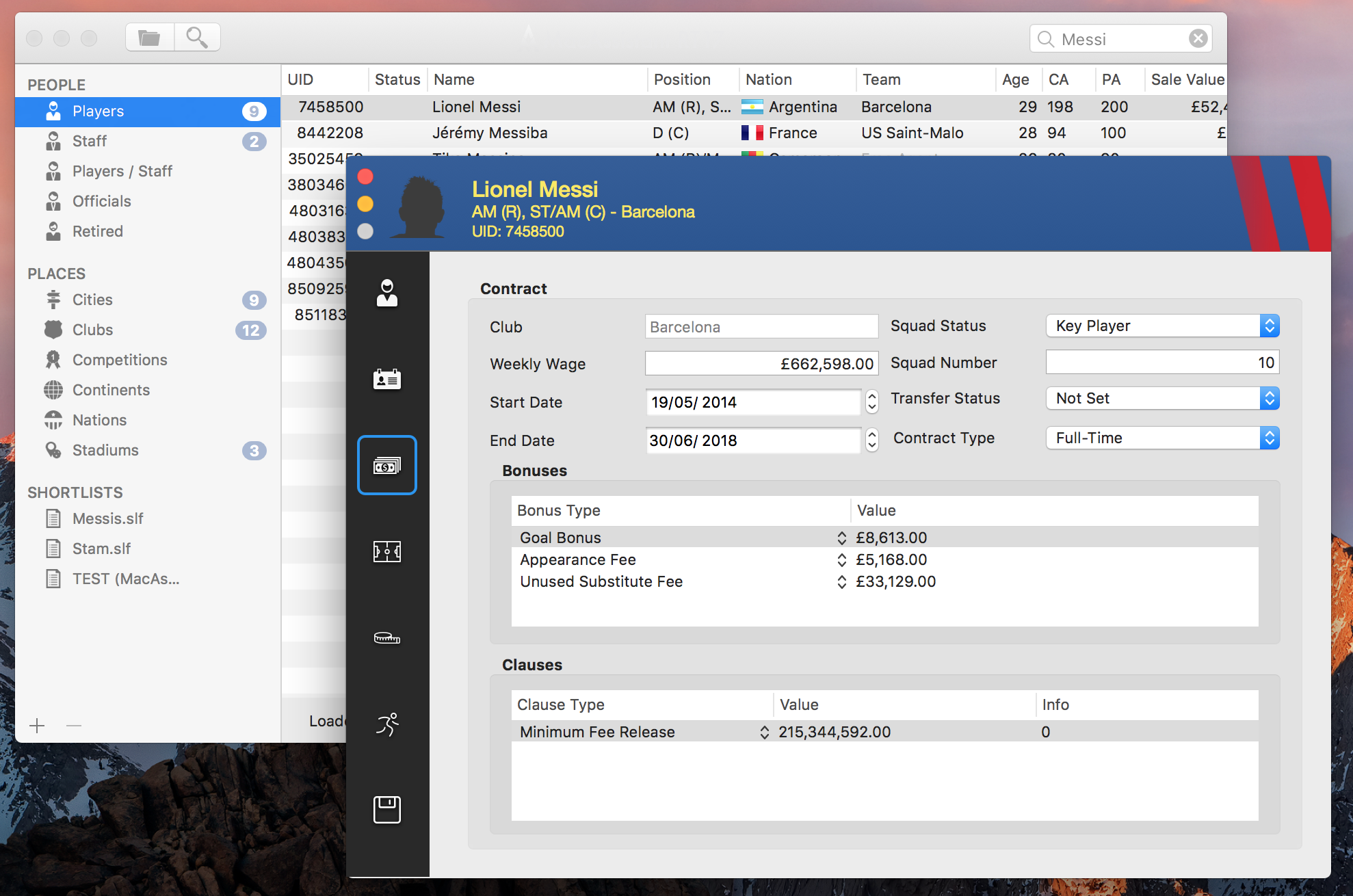Screen dimensions: 1353x896
Task: Click the Appearance Fee value £5,168.00
Action: tap(891, 560)
